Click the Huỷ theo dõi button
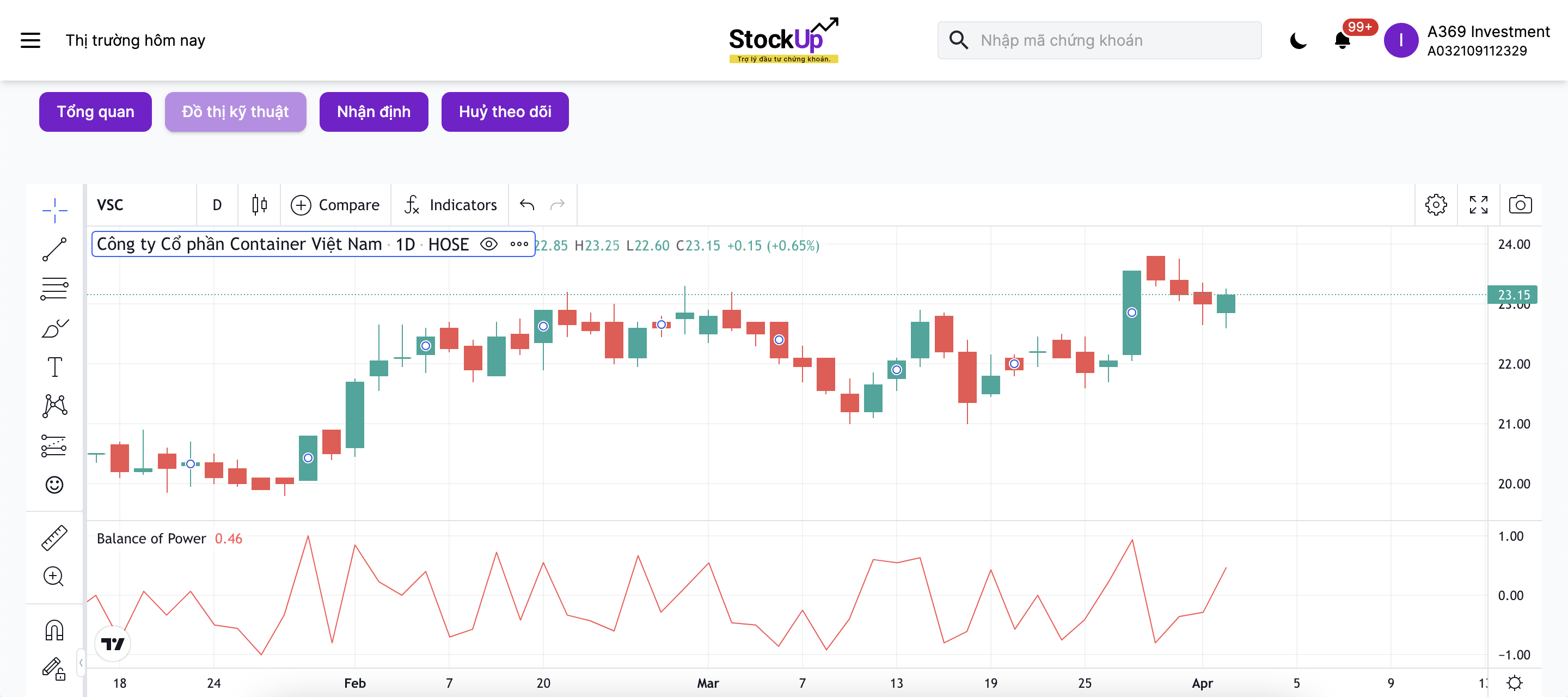 (x=505, y=112)
